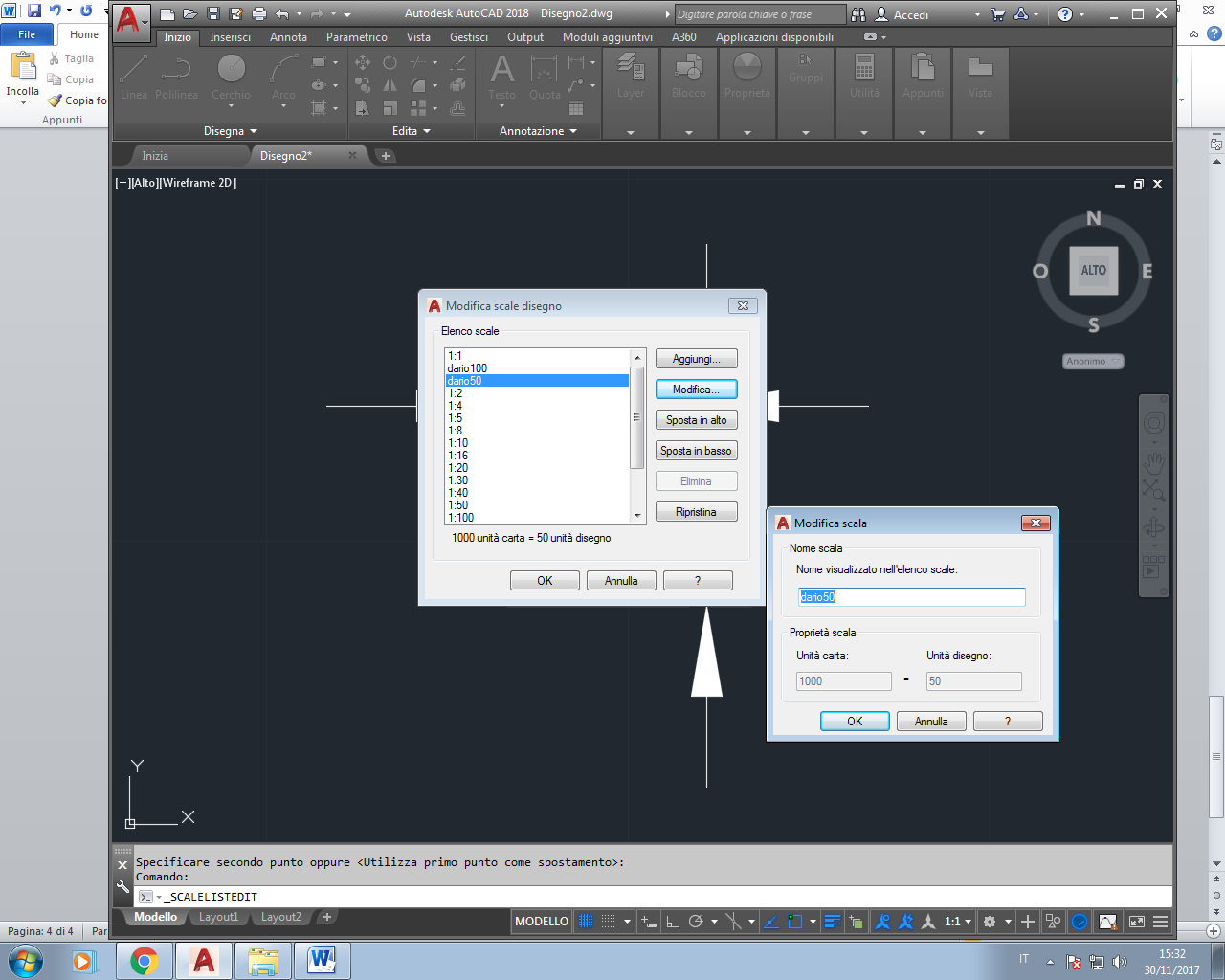Switch to the Gestisci ribbon tab
The height and width of the screenshot is (980, 1225).
469,37
